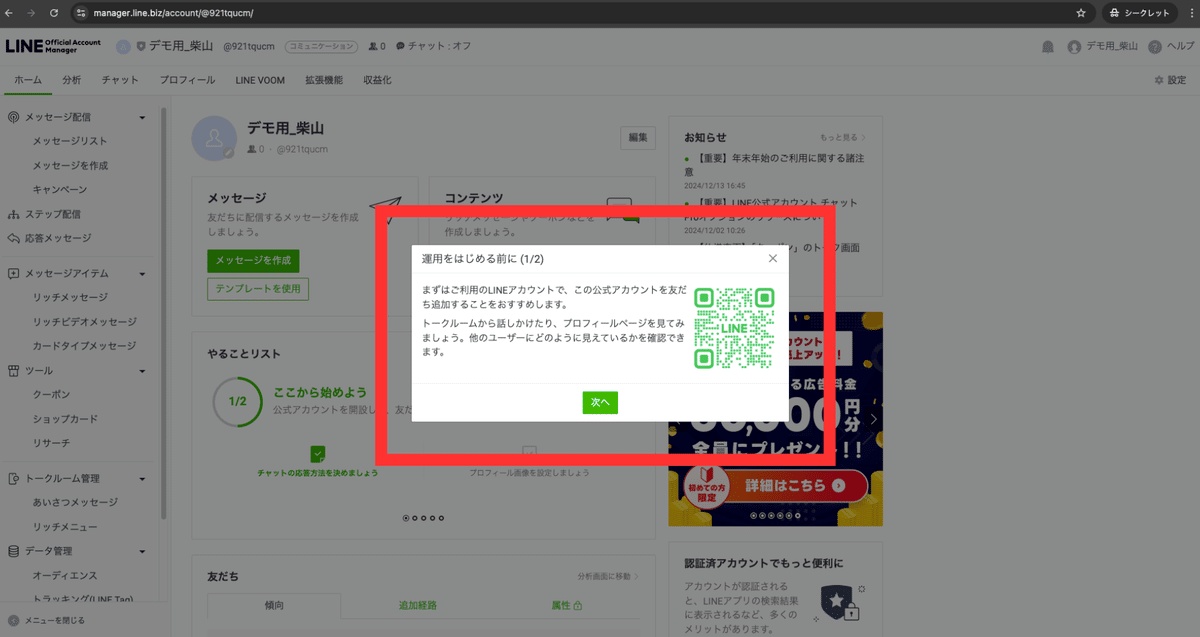
Task: Open sidebar メッセージを作成 item
Action: point(70,165)
